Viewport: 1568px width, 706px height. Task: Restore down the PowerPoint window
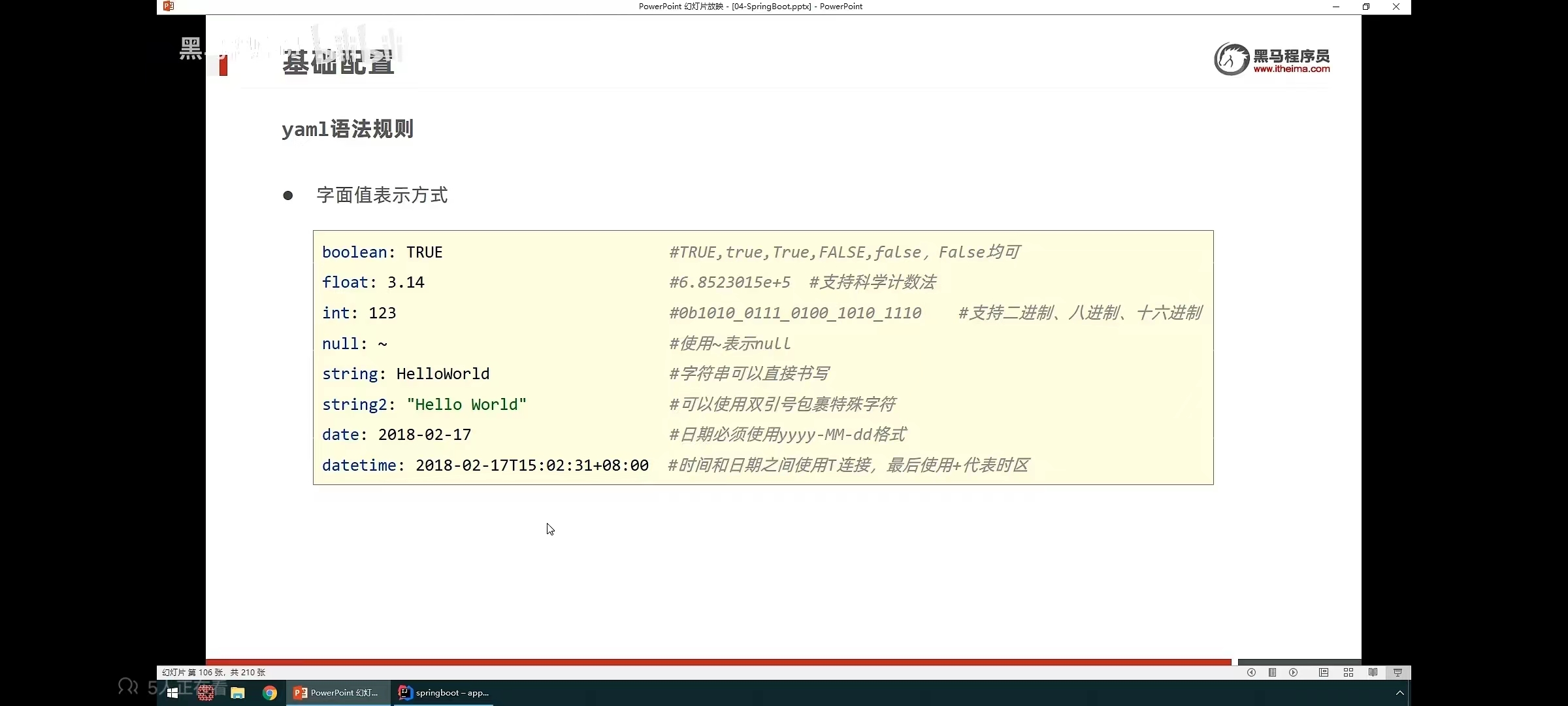click(1365, 7)
